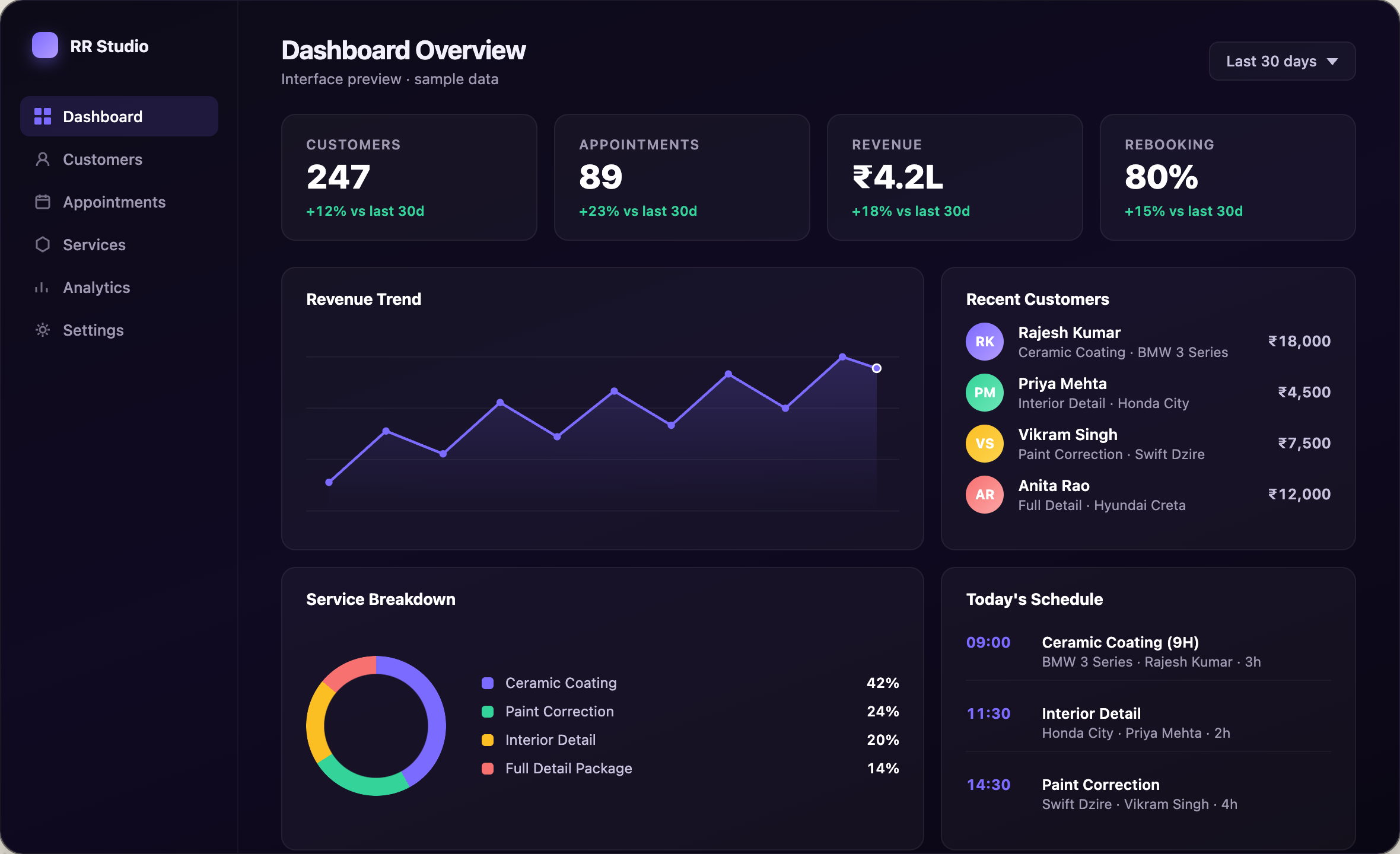Click the customer name Rajesh Kumar
Image resolution: width=1400 pixels, height=854 pixels.
click(1070, 333)
